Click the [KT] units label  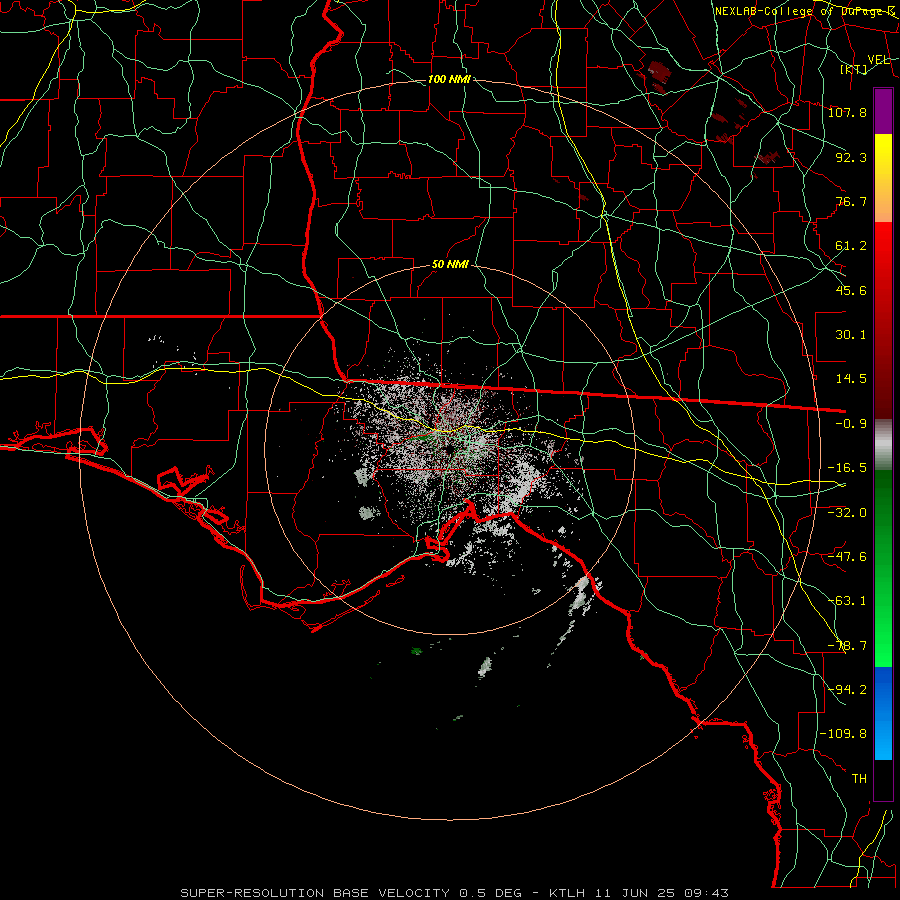pos(854,69)
